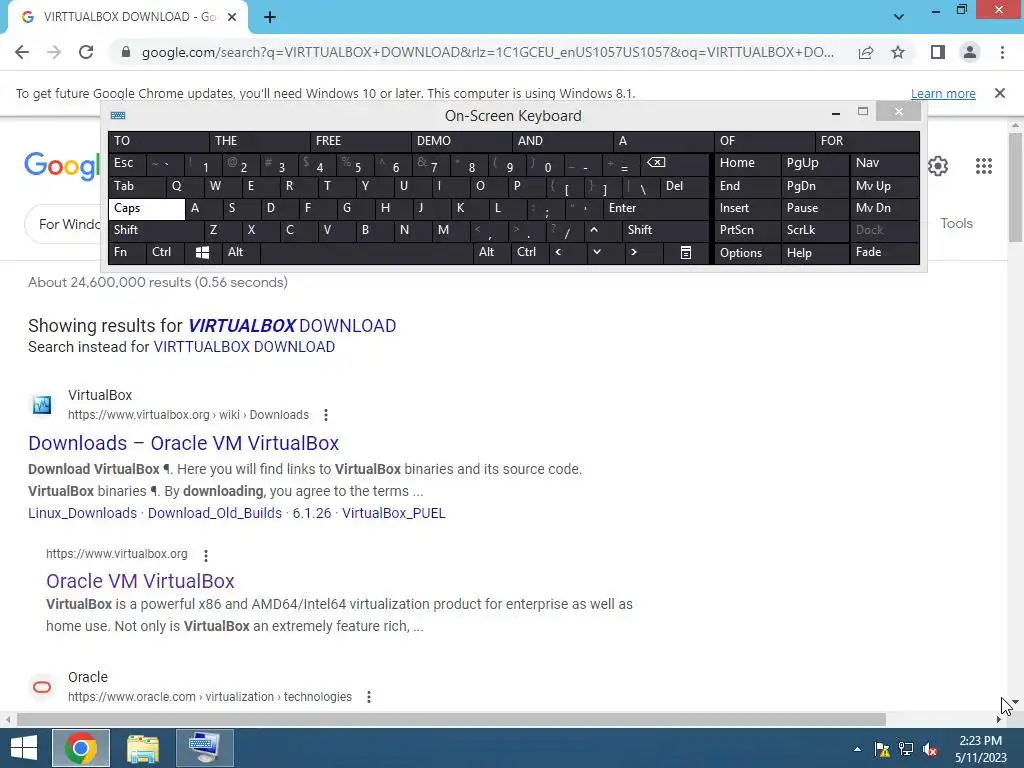1024x768 pixels.
Task: Select the text prediction FOR
Action: click(867, 141)
